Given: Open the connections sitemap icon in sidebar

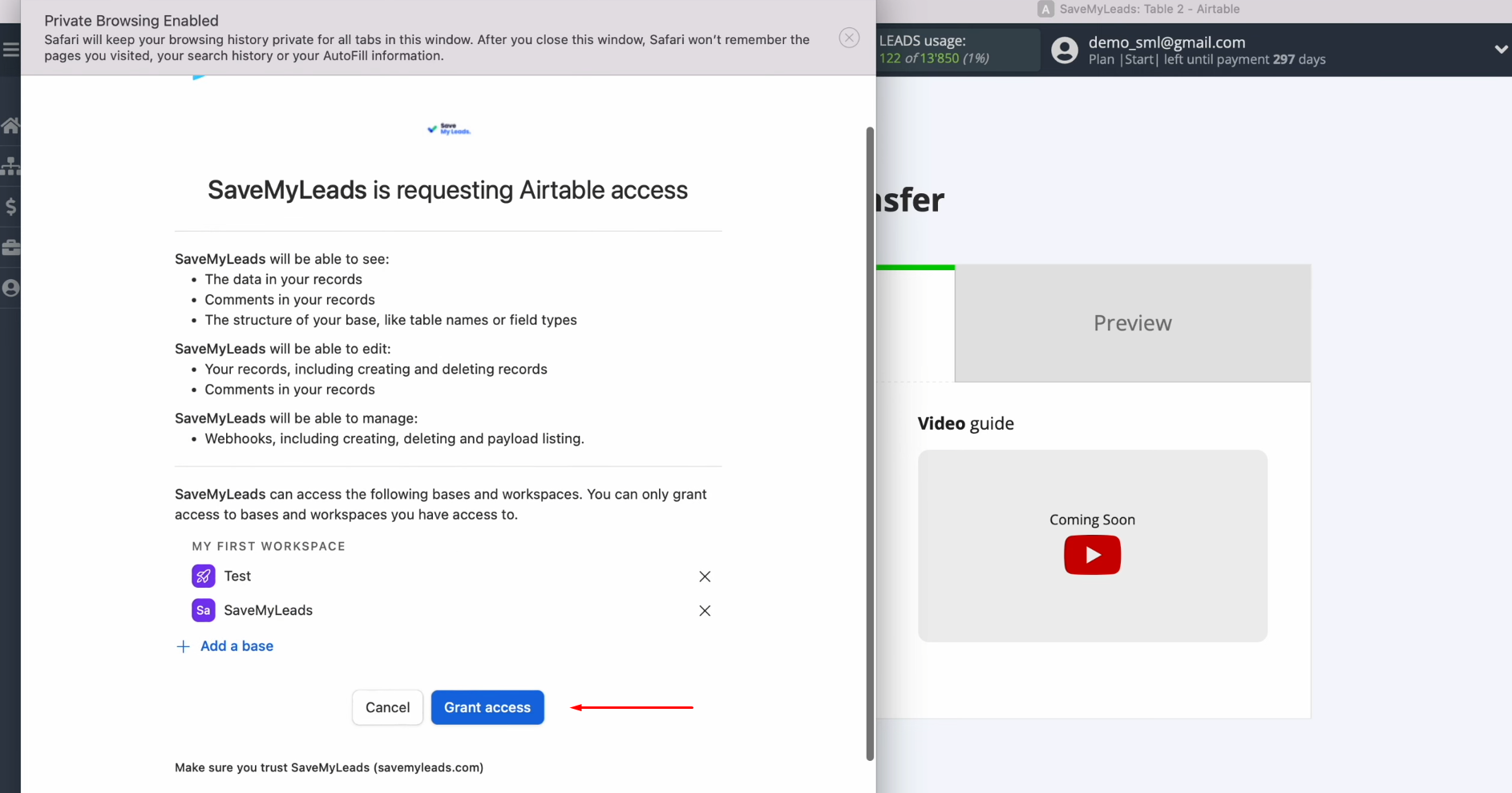Looking at the screenshot, I should point(10,166).
